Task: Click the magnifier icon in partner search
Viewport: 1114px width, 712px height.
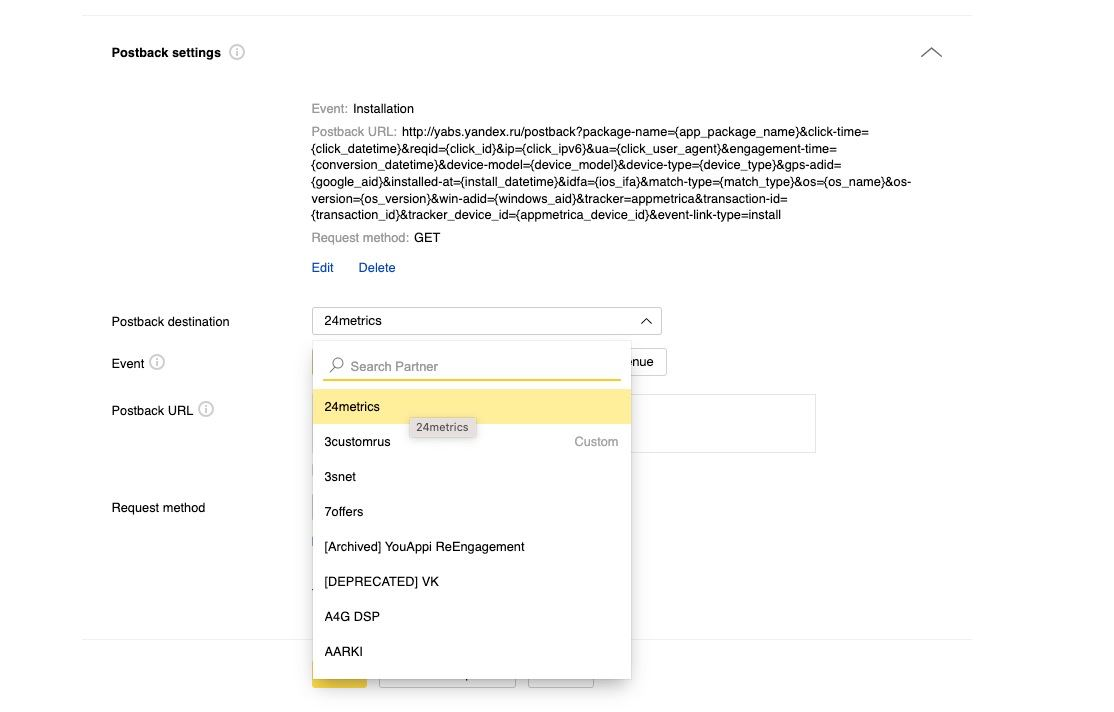Action: tap(337, 366)
